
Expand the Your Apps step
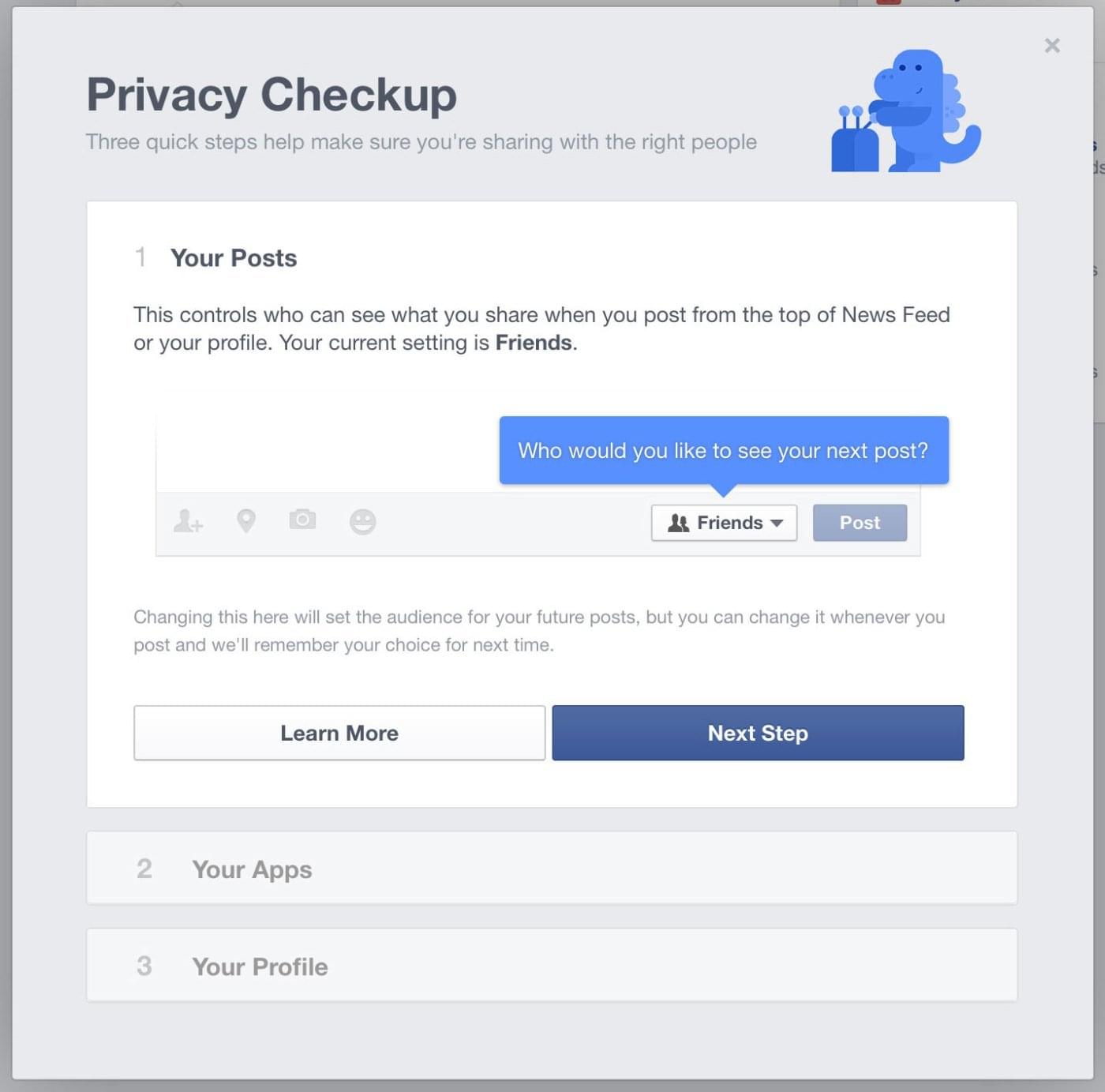coord(552,868)
